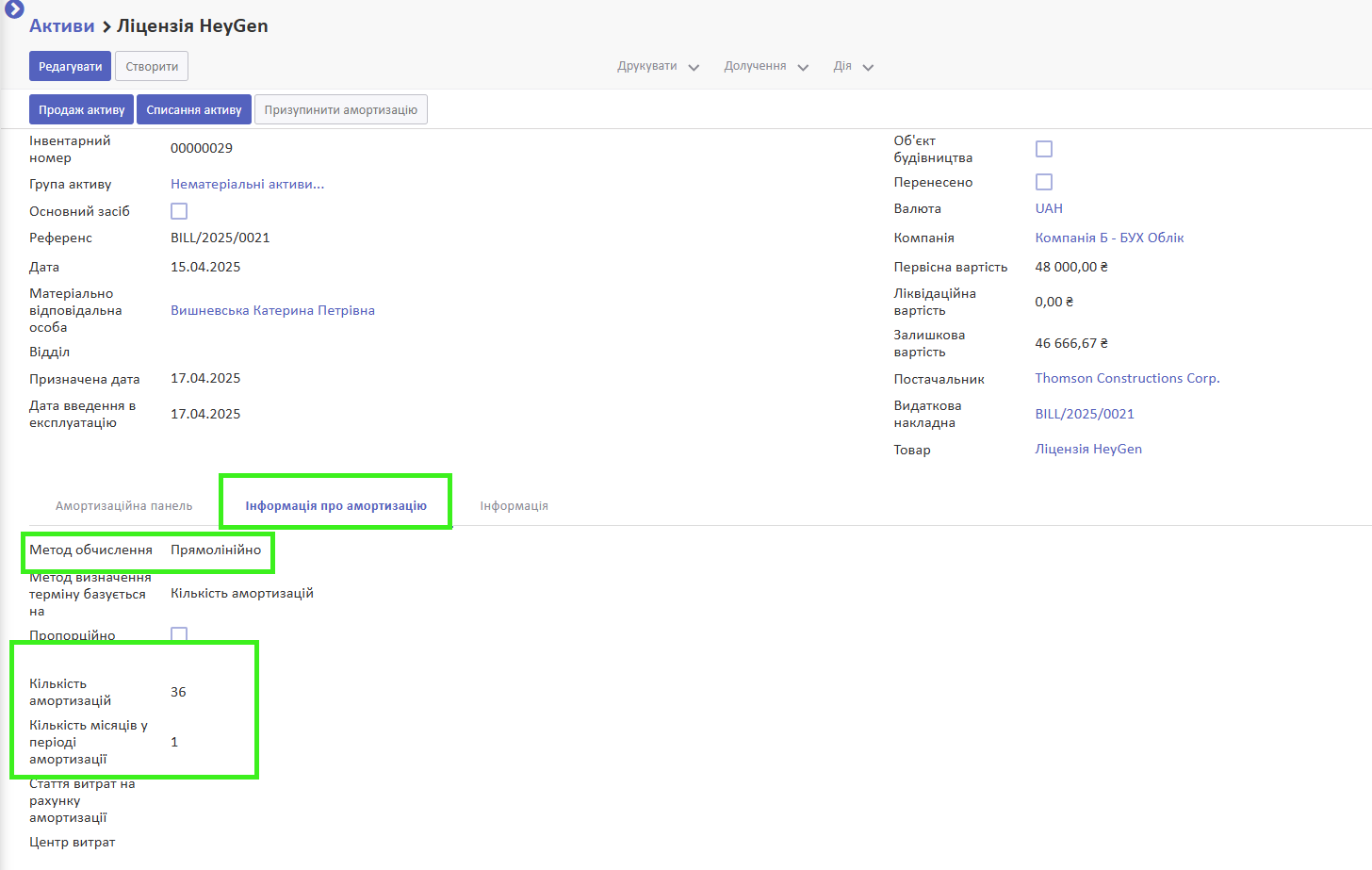Viewport: 1372px width, 870px height.
Task: Click the Створити button
Action: [x=152, y=67]
